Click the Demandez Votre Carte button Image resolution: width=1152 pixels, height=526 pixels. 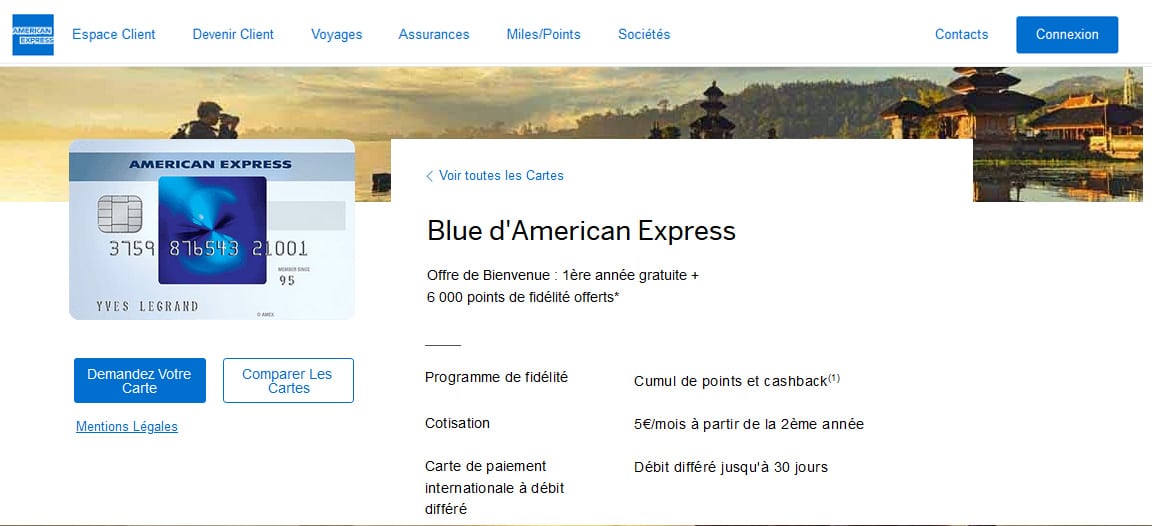coord(139,381)
